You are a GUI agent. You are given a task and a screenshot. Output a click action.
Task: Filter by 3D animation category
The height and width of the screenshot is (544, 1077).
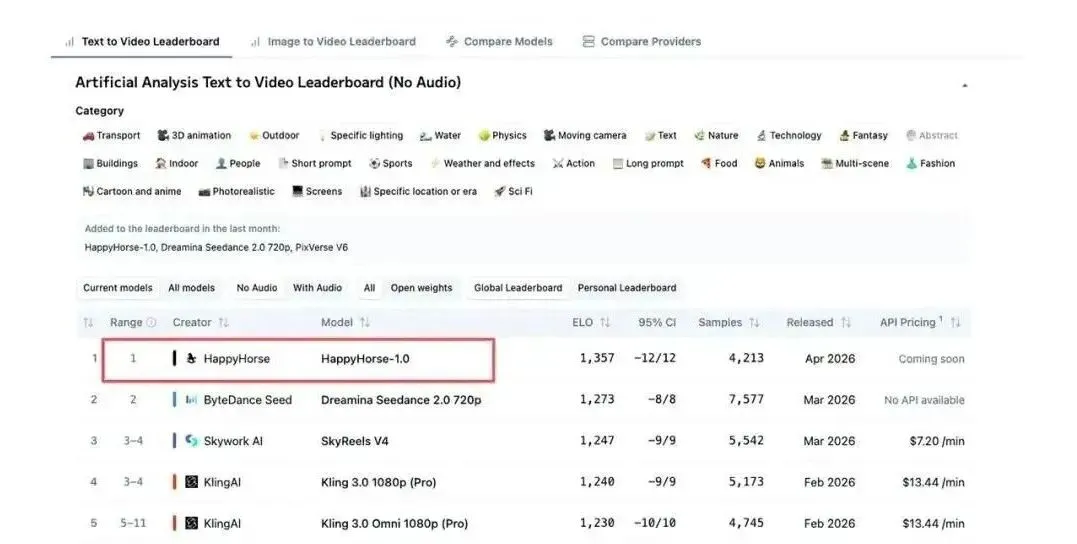tap(194, 135)
